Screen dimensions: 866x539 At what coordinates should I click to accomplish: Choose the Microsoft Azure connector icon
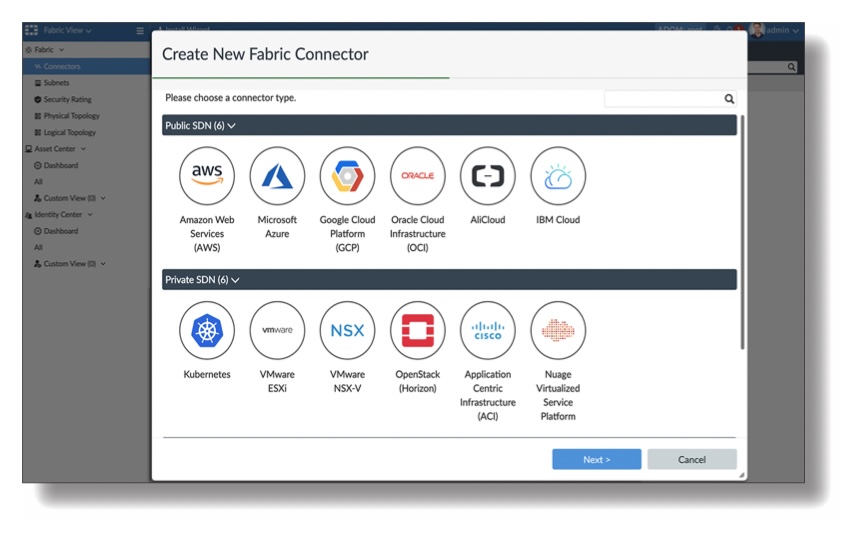[x=277, y=176]
